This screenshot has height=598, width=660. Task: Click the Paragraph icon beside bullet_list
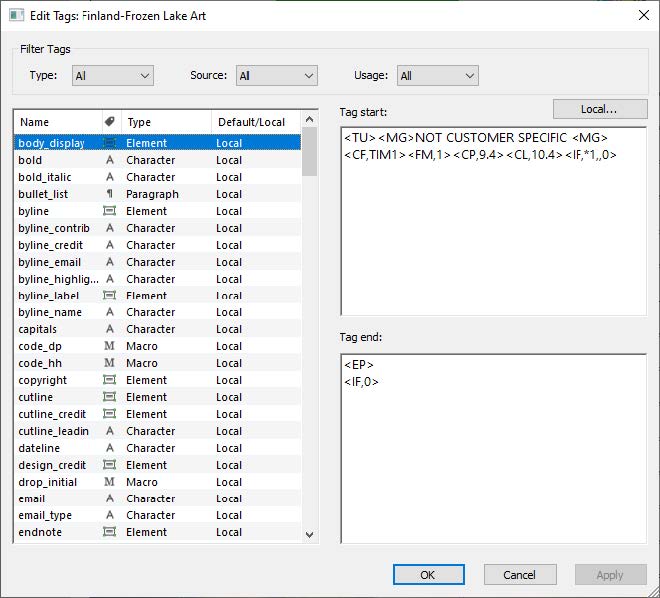click(110, 194)
